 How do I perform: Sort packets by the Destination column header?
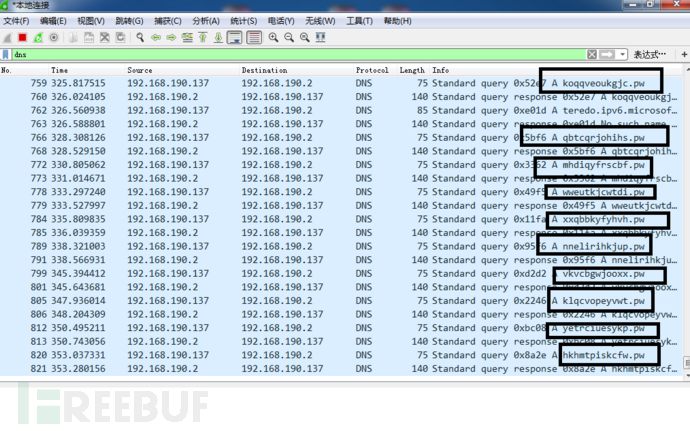click(297, 70)
